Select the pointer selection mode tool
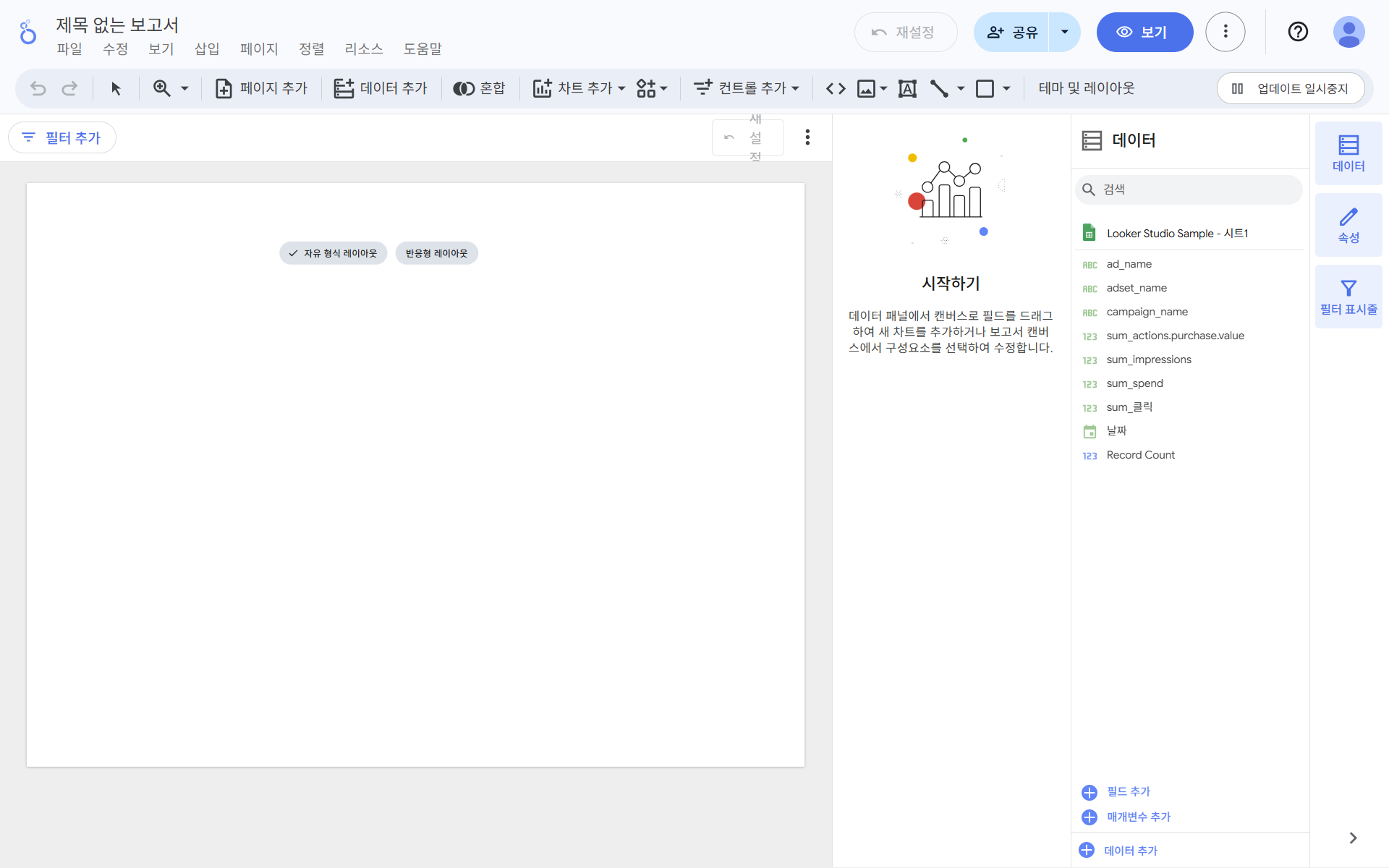The width and height of the screenshot is (1389, 868). (x=116, y=88)
